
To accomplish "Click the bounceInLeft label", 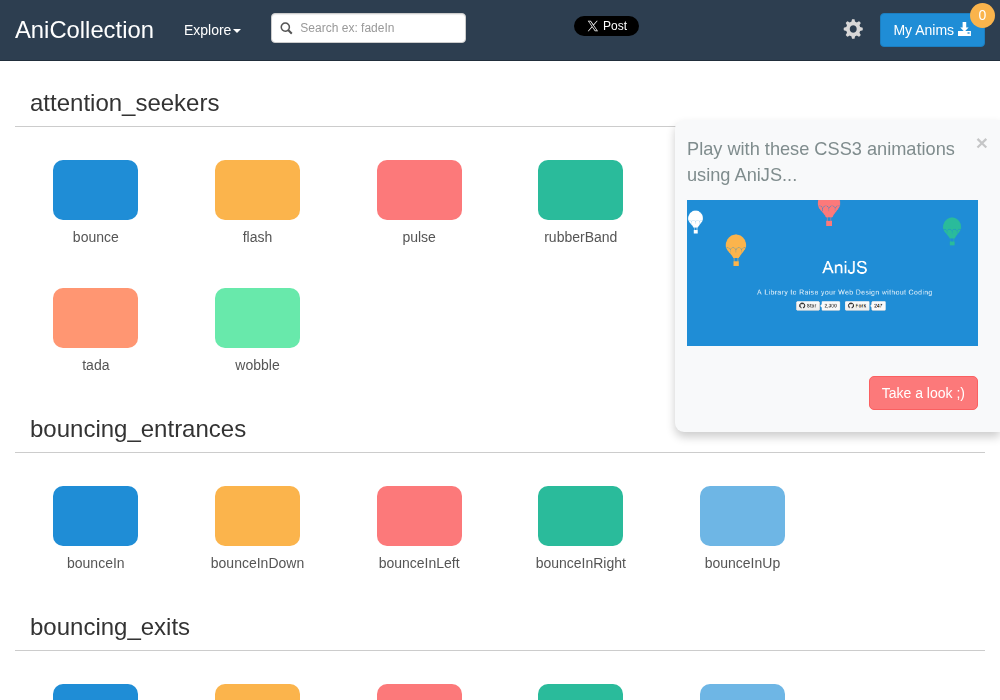I will (419, 563).
